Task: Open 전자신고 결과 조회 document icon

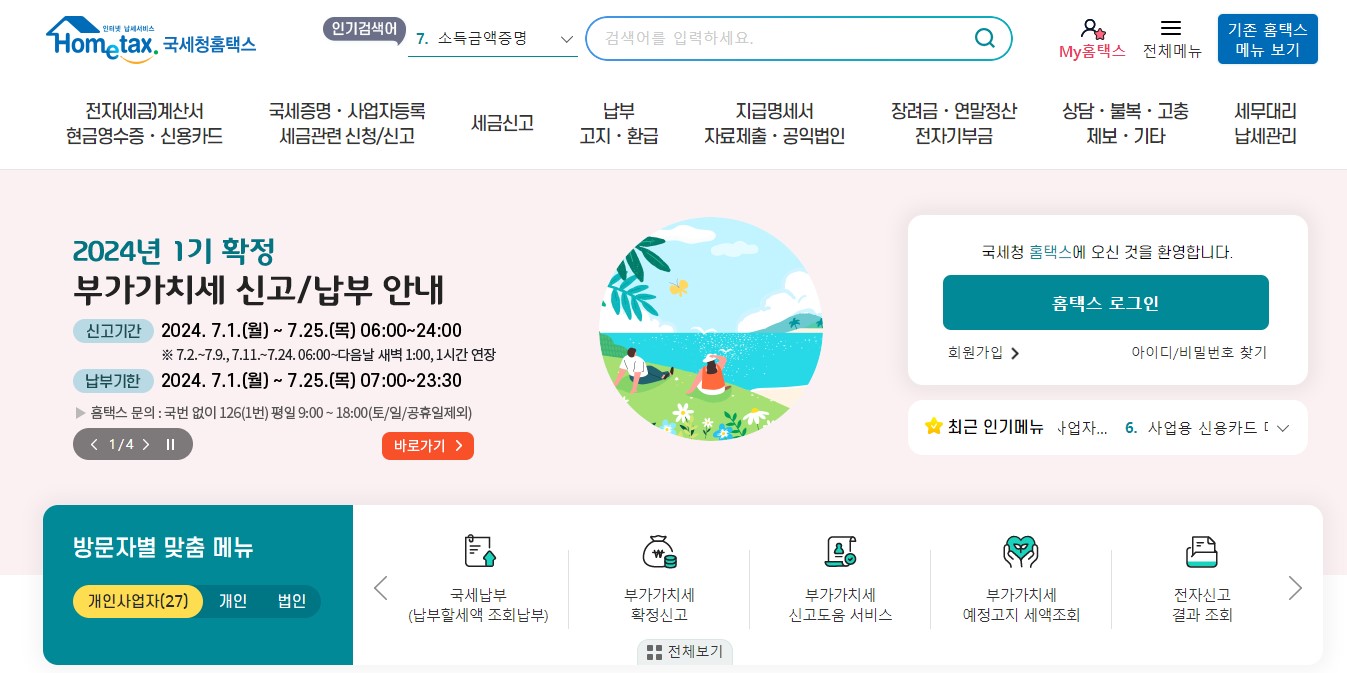Action: (1201, 551)
